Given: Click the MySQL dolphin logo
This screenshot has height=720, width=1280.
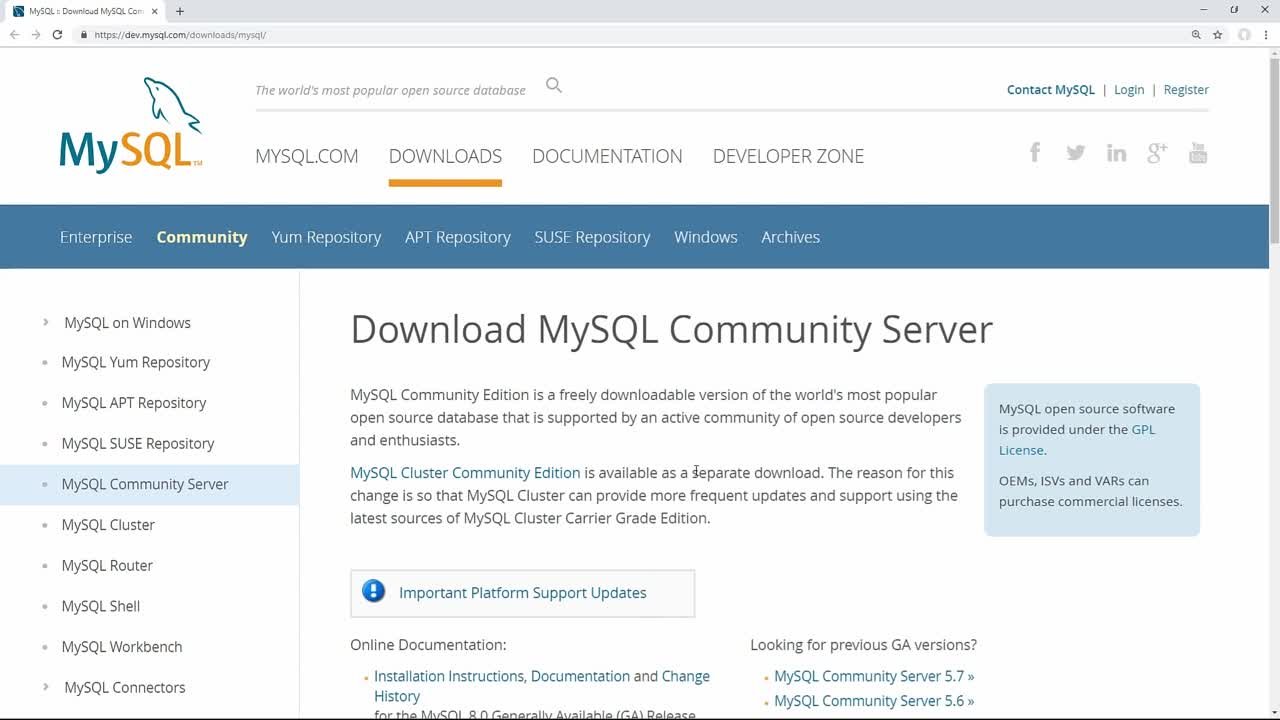Looking at the screenshot, I should pyautogui.click(x=131, y=125).
